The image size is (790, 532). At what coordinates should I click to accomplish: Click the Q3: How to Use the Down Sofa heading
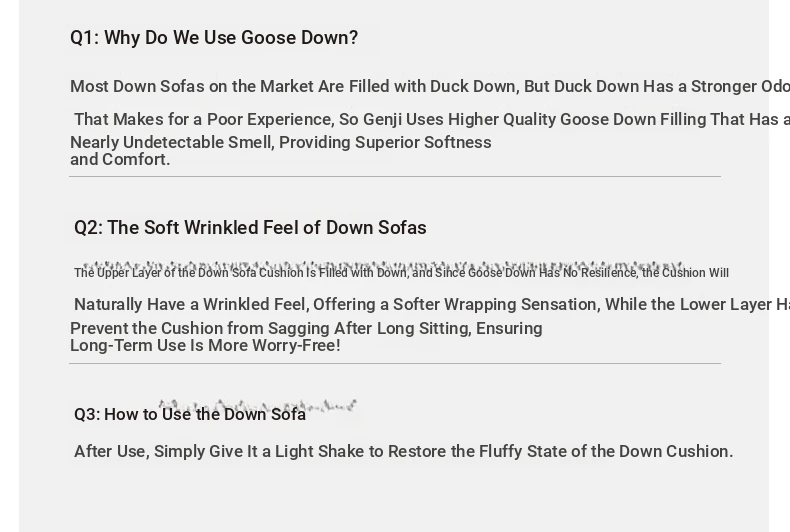(190, 414)
